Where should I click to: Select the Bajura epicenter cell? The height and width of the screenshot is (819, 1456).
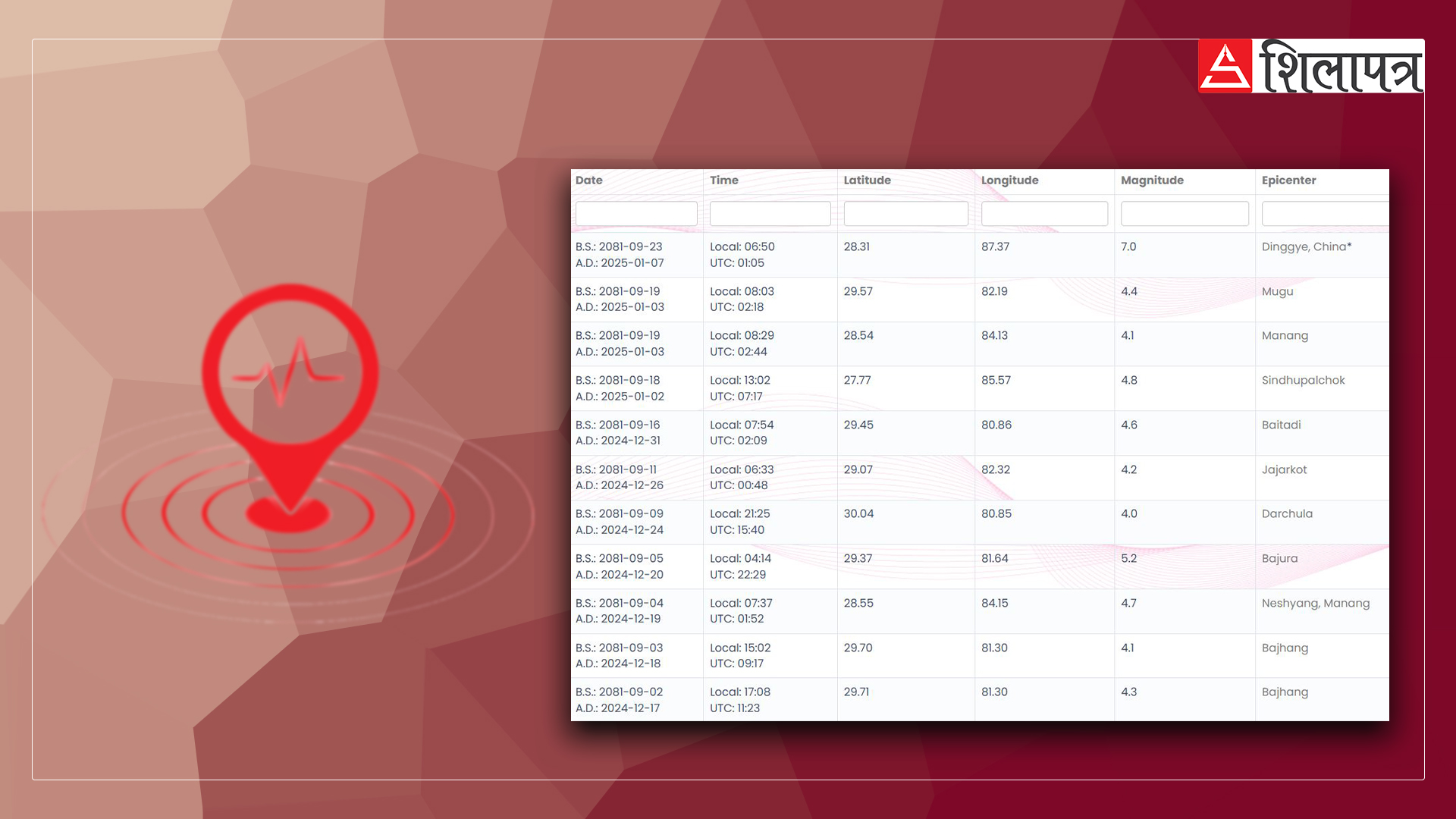[1280, 559]
